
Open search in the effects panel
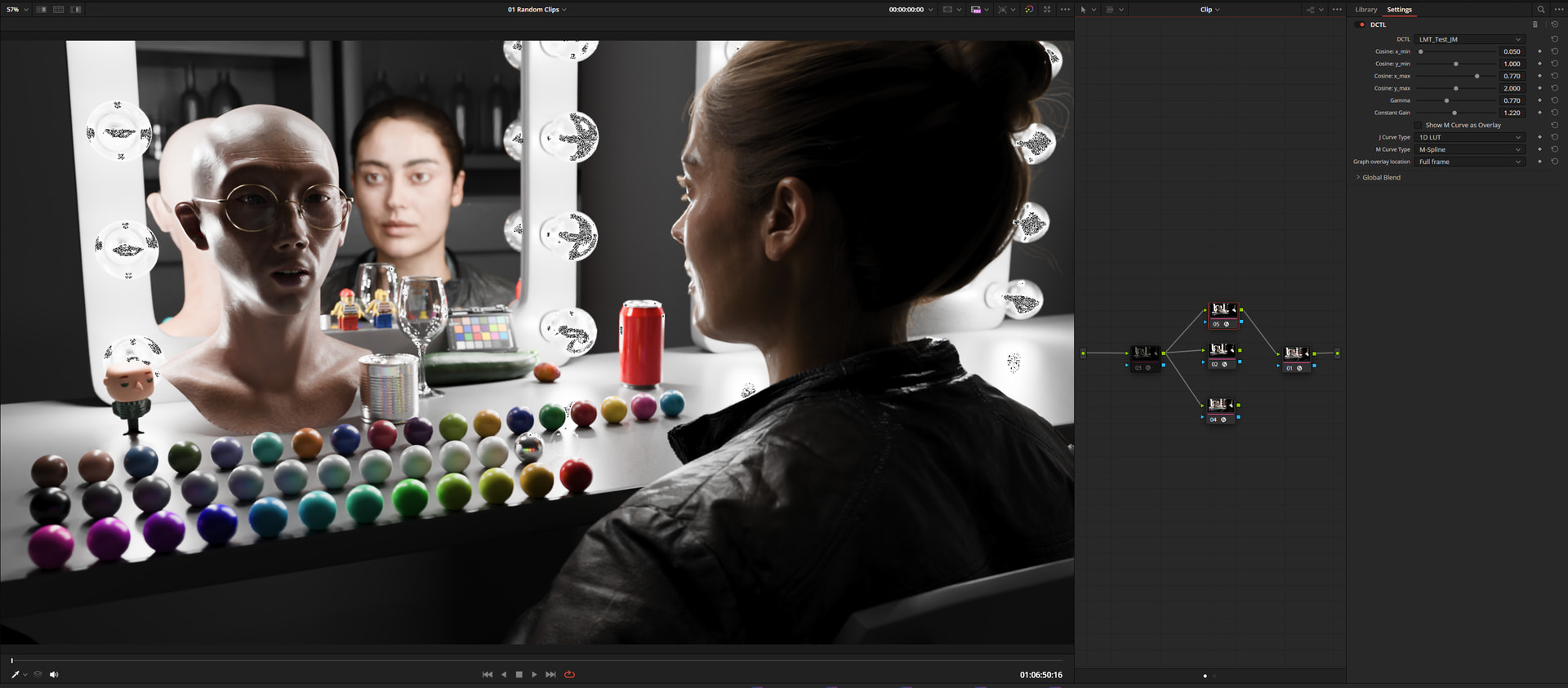(x=1541, y=10)
